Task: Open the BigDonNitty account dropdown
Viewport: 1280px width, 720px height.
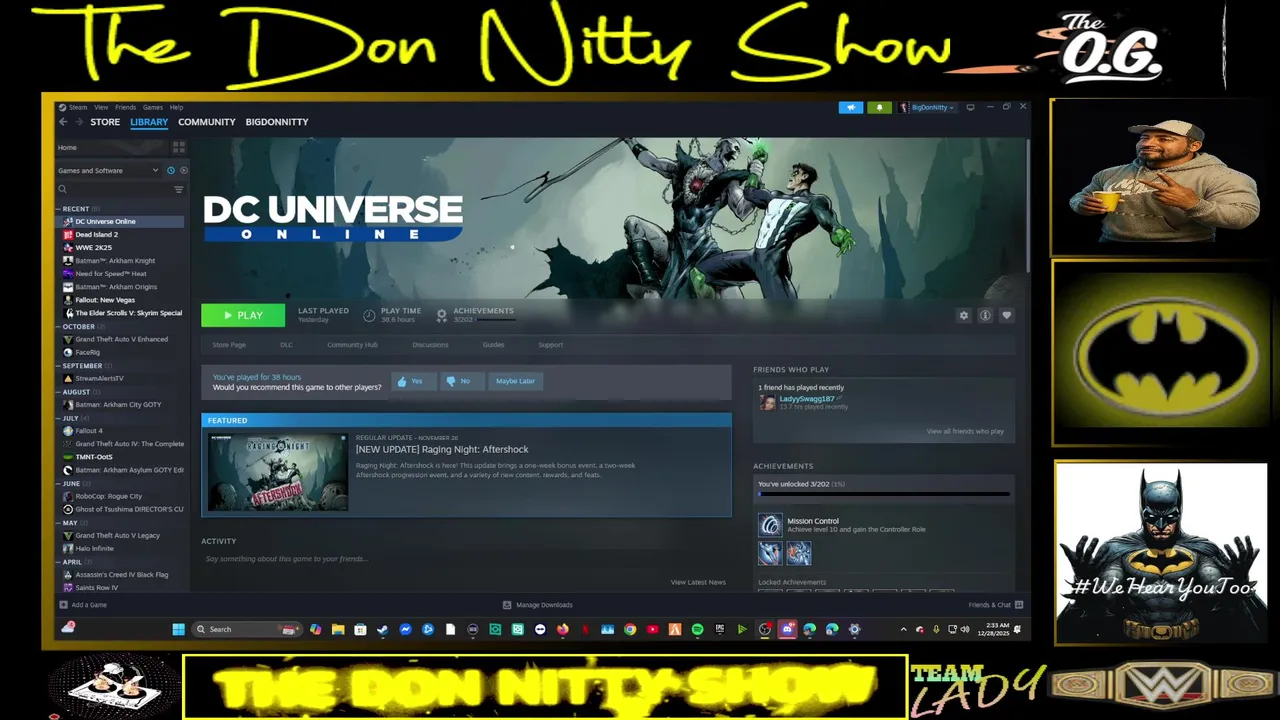Action: point(927,107)
